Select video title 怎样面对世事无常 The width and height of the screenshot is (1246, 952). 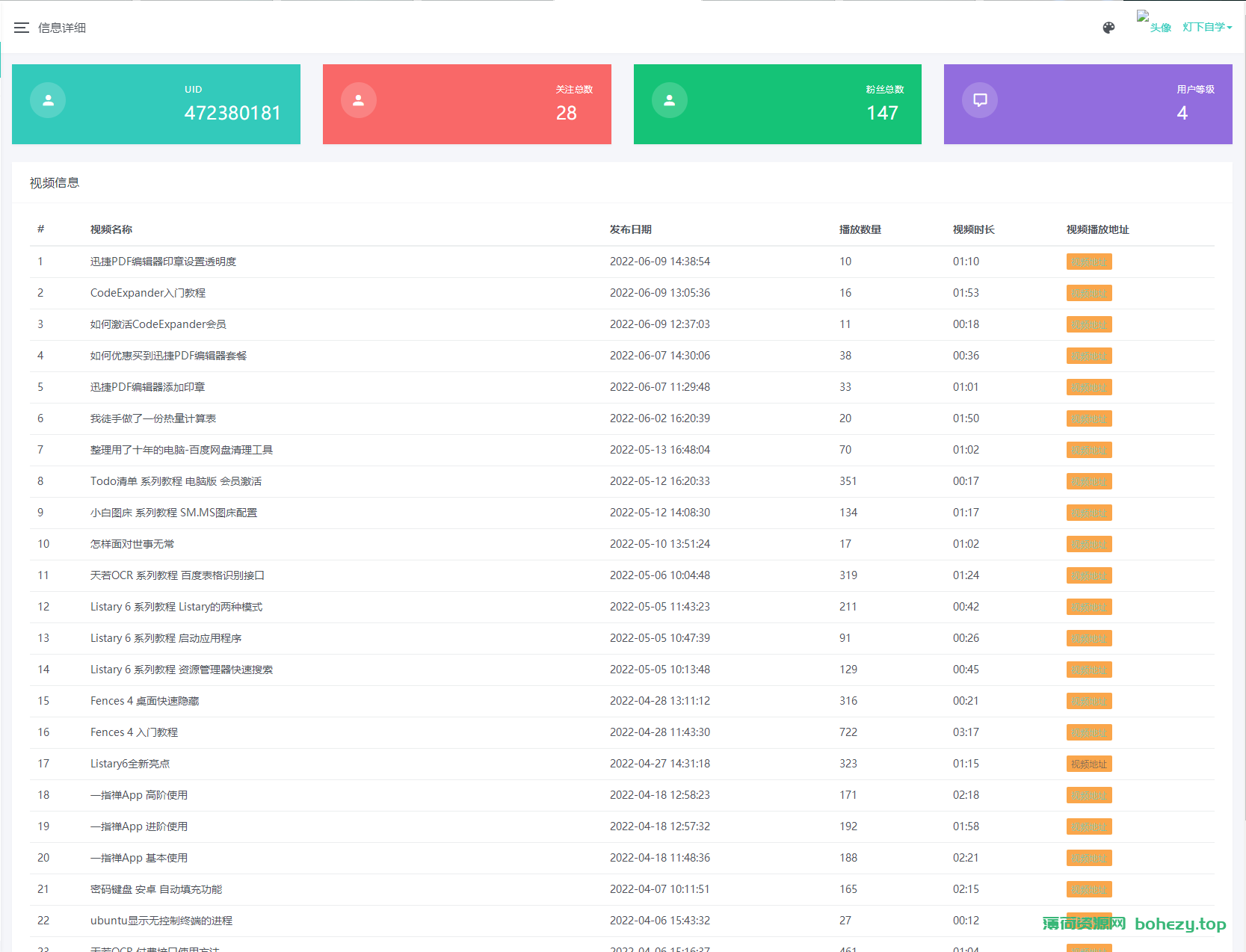(132, 544)
